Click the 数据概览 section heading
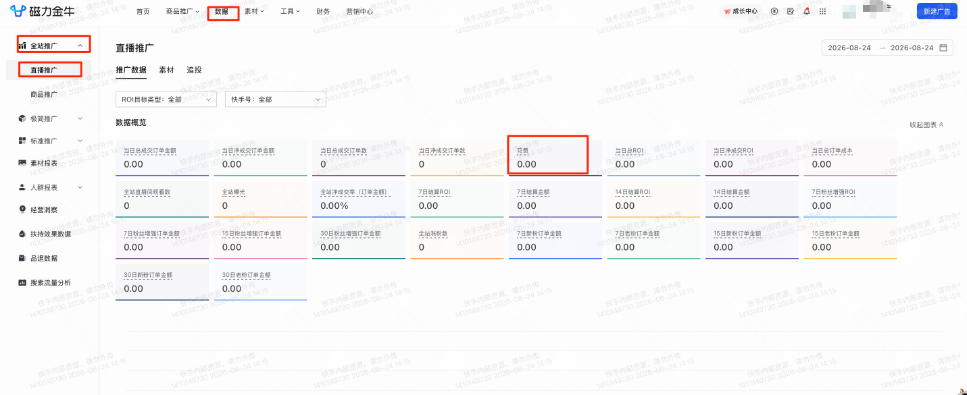 pyautogui.click(x=131, y=123)
